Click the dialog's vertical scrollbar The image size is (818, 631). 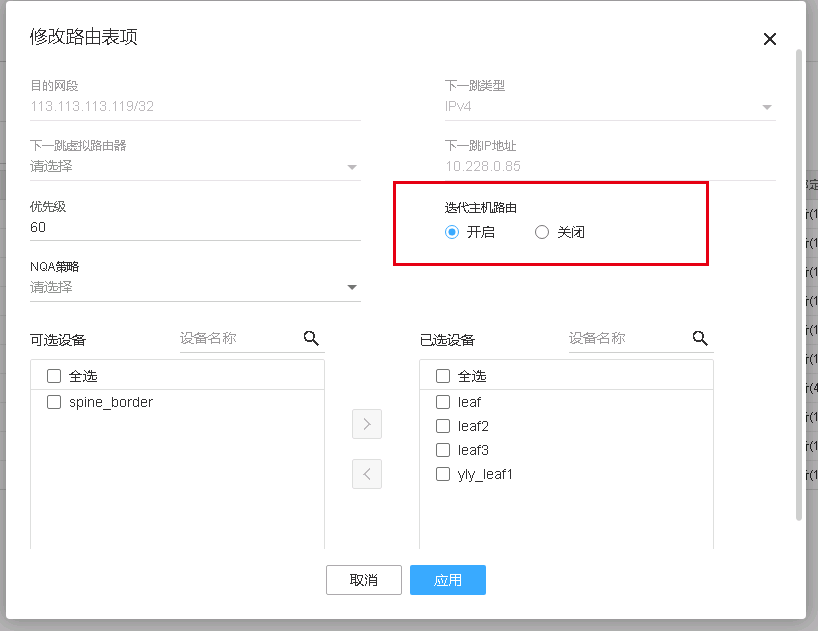click(x=798, y=280)
